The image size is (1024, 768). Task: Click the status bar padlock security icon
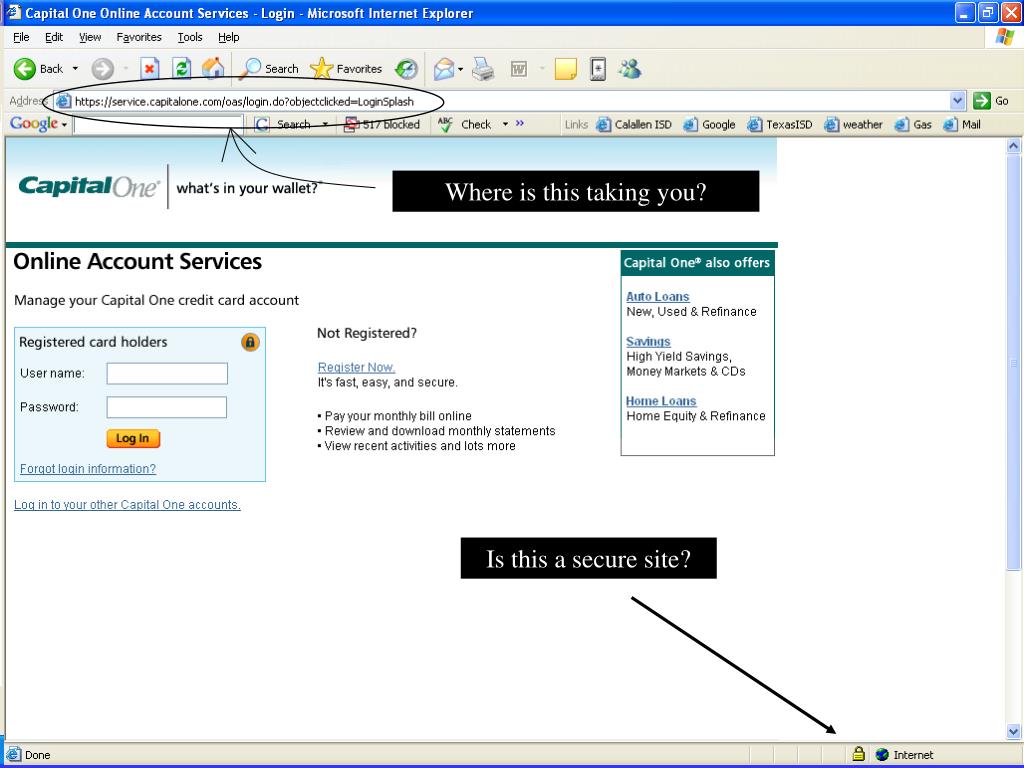pos(859,754)
